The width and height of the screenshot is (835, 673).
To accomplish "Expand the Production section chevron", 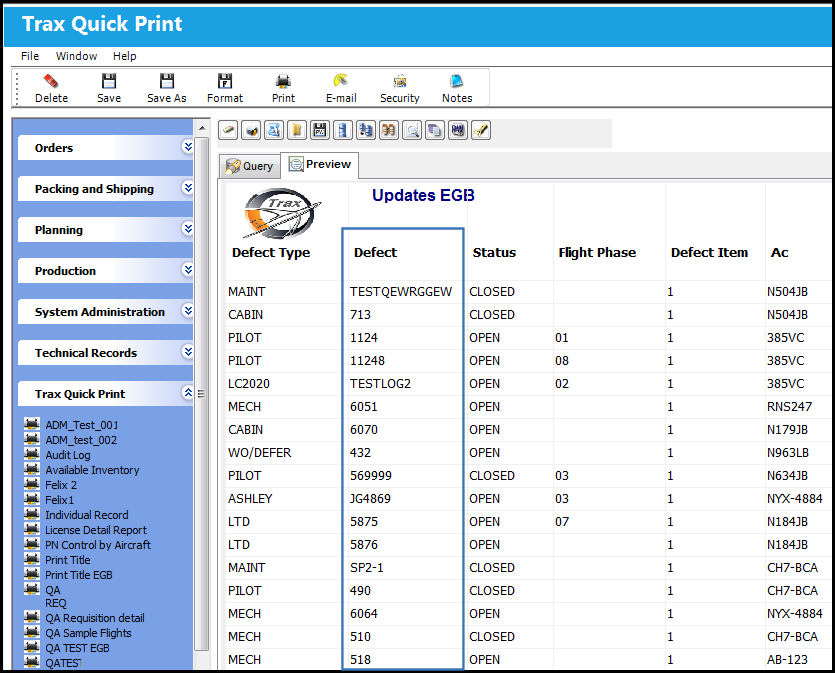I will coord(187,269).
